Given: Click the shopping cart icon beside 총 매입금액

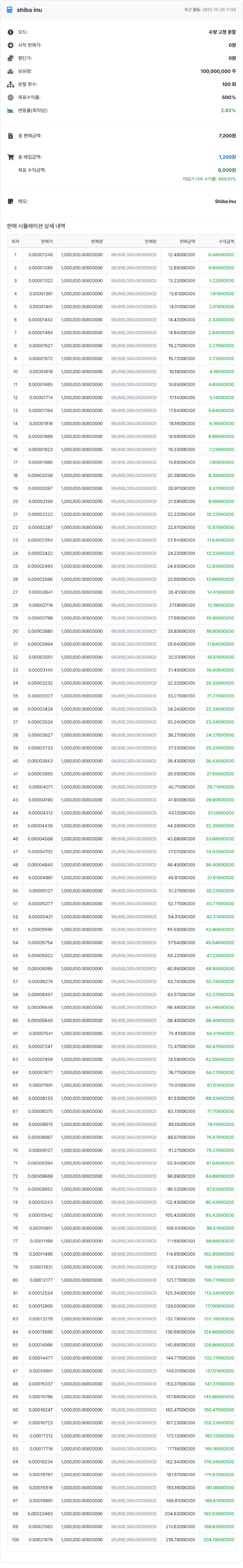Looking at the screenshot, I should (x=10, y=157).
